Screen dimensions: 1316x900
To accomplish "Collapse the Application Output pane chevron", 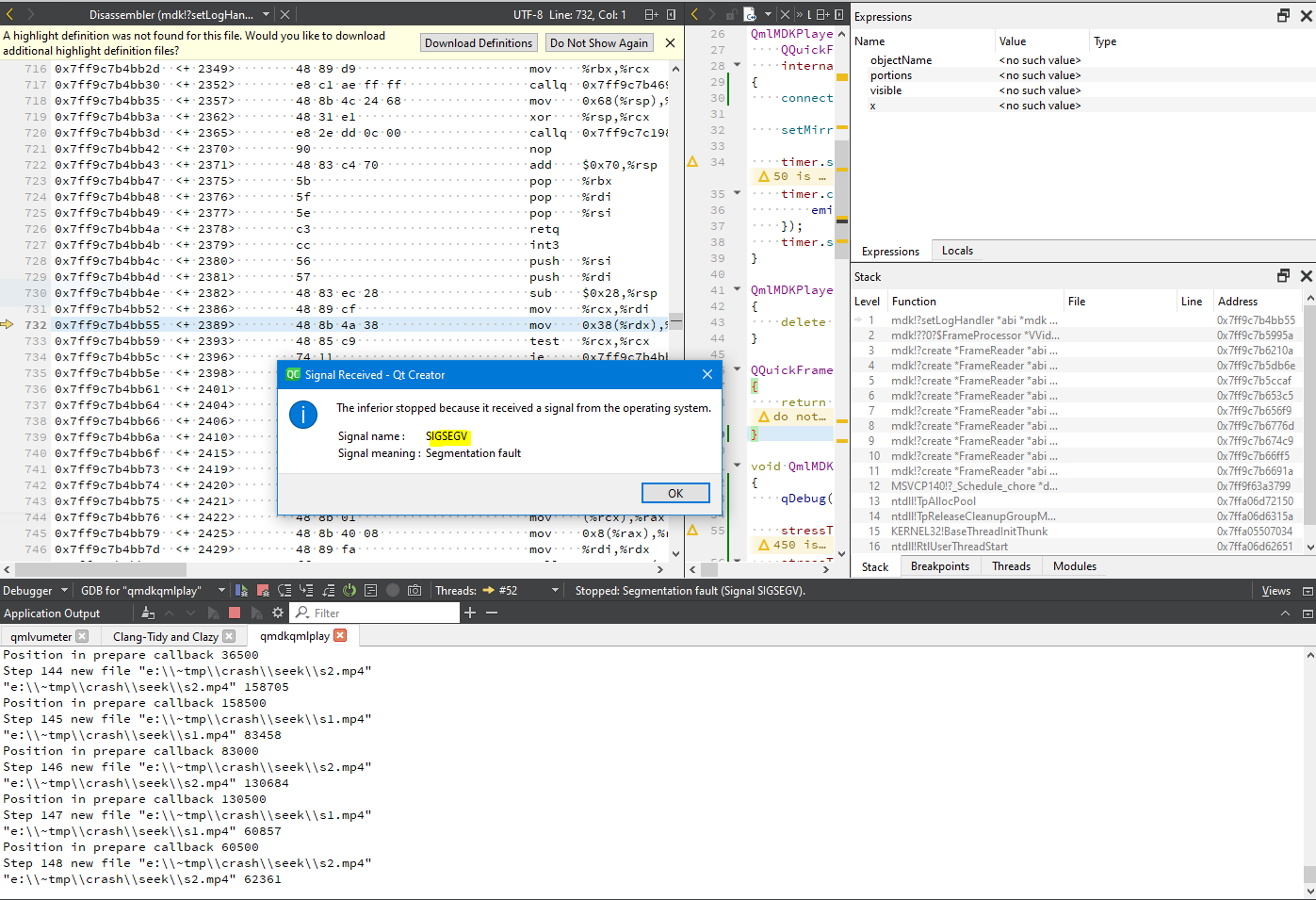I will click(x=1285, y=614).
